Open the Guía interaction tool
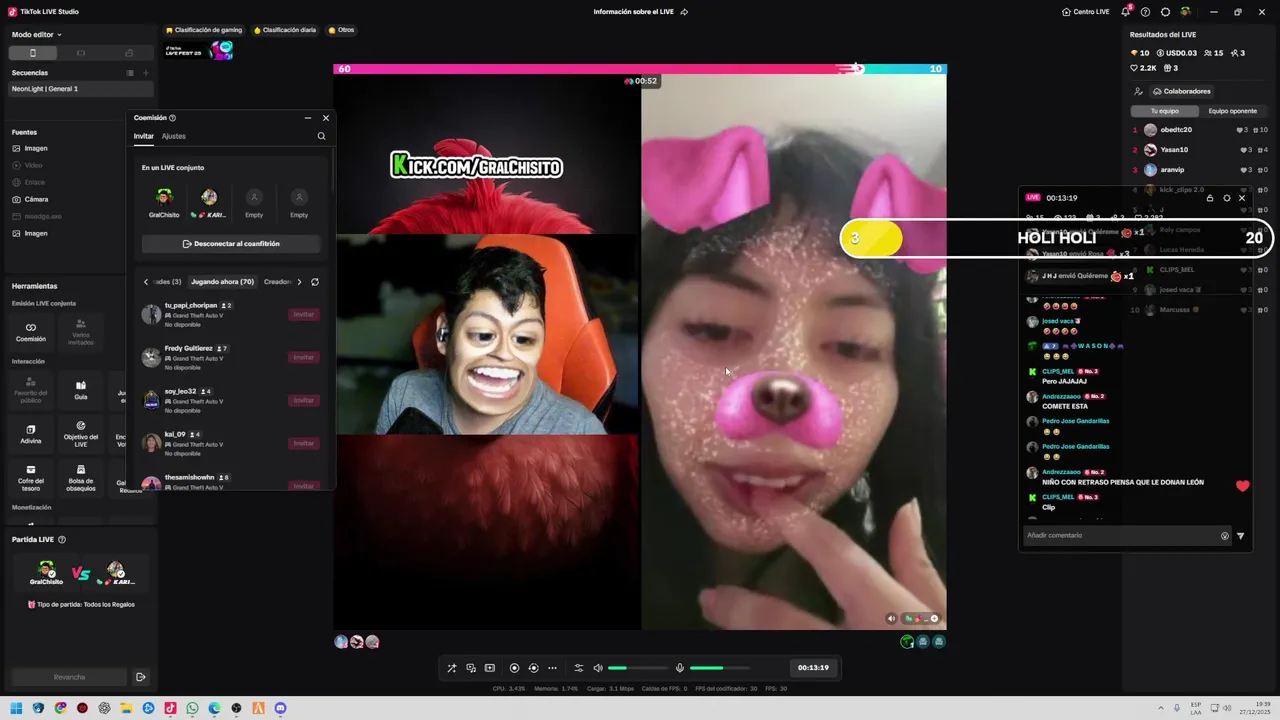This screenshot has height=720, width=1280. 81,390
